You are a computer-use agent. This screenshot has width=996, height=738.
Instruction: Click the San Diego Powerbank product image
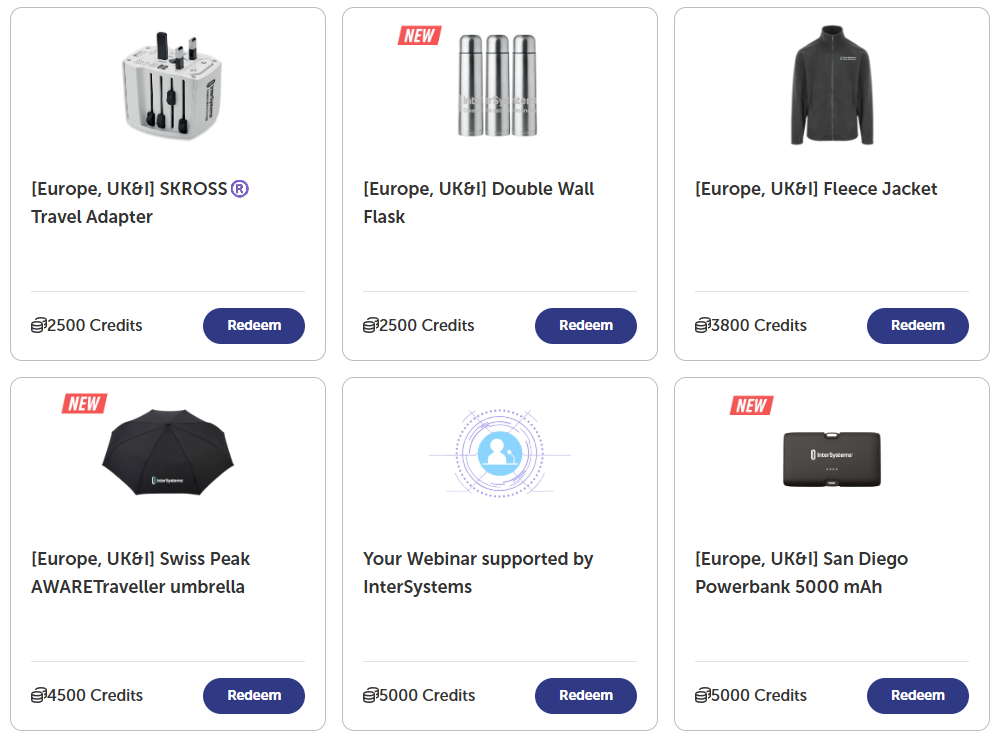pos(831,458)
